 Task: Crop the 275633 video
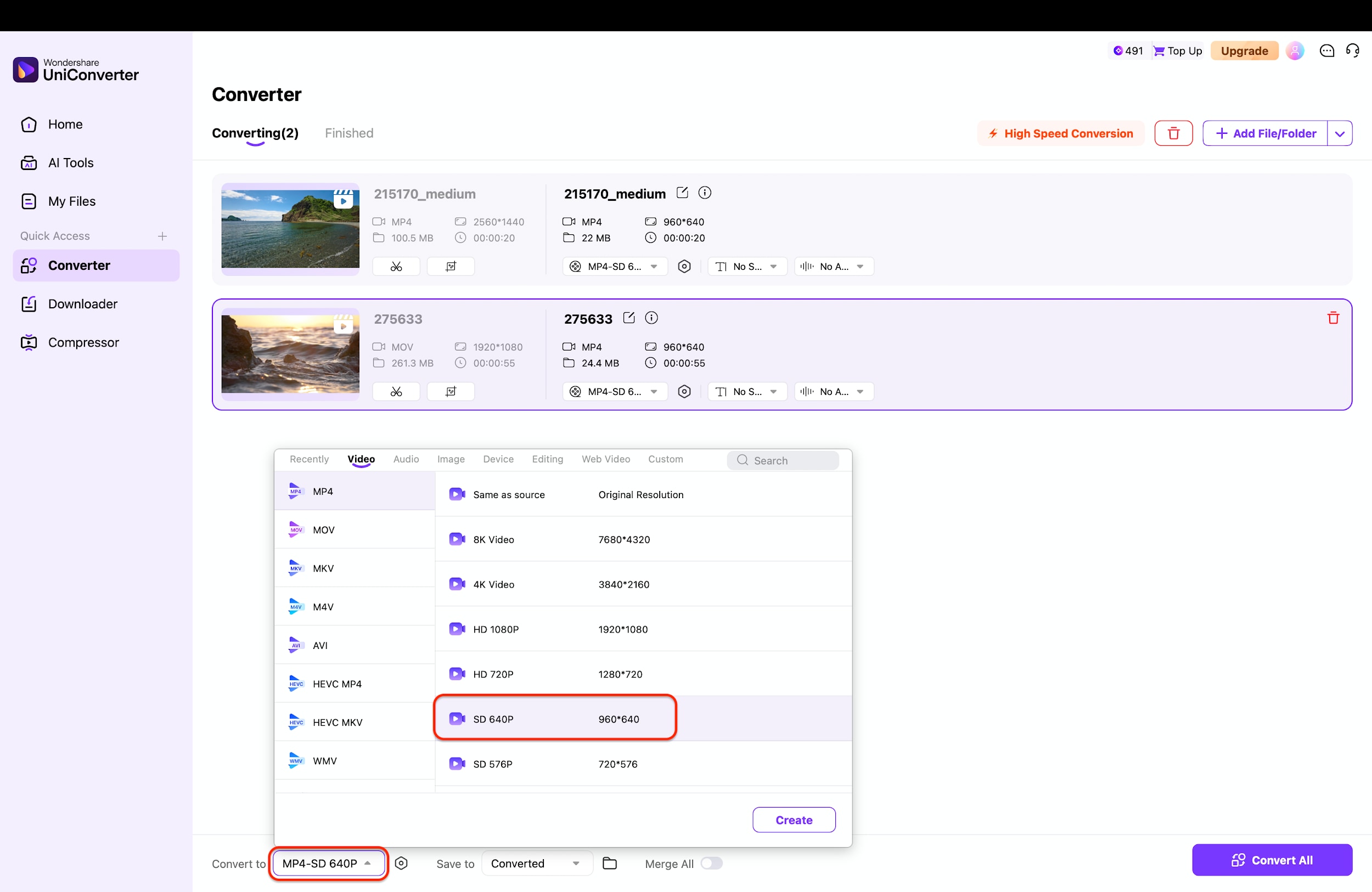tap(450, 391)
